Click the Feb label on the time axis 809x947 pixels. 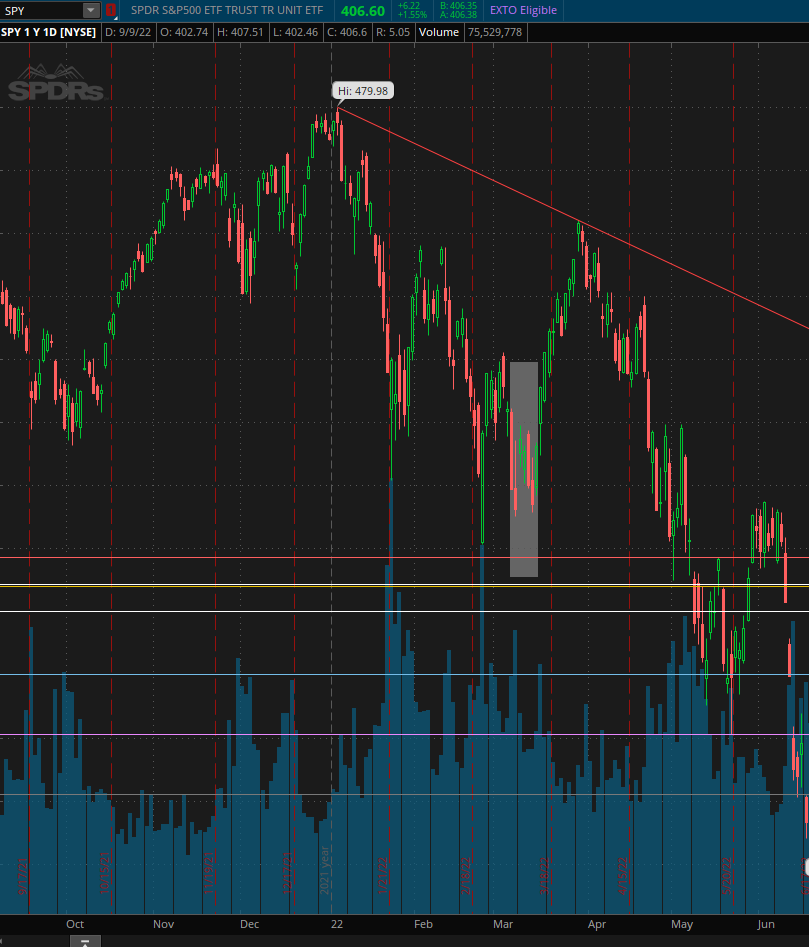click(423, 924)
